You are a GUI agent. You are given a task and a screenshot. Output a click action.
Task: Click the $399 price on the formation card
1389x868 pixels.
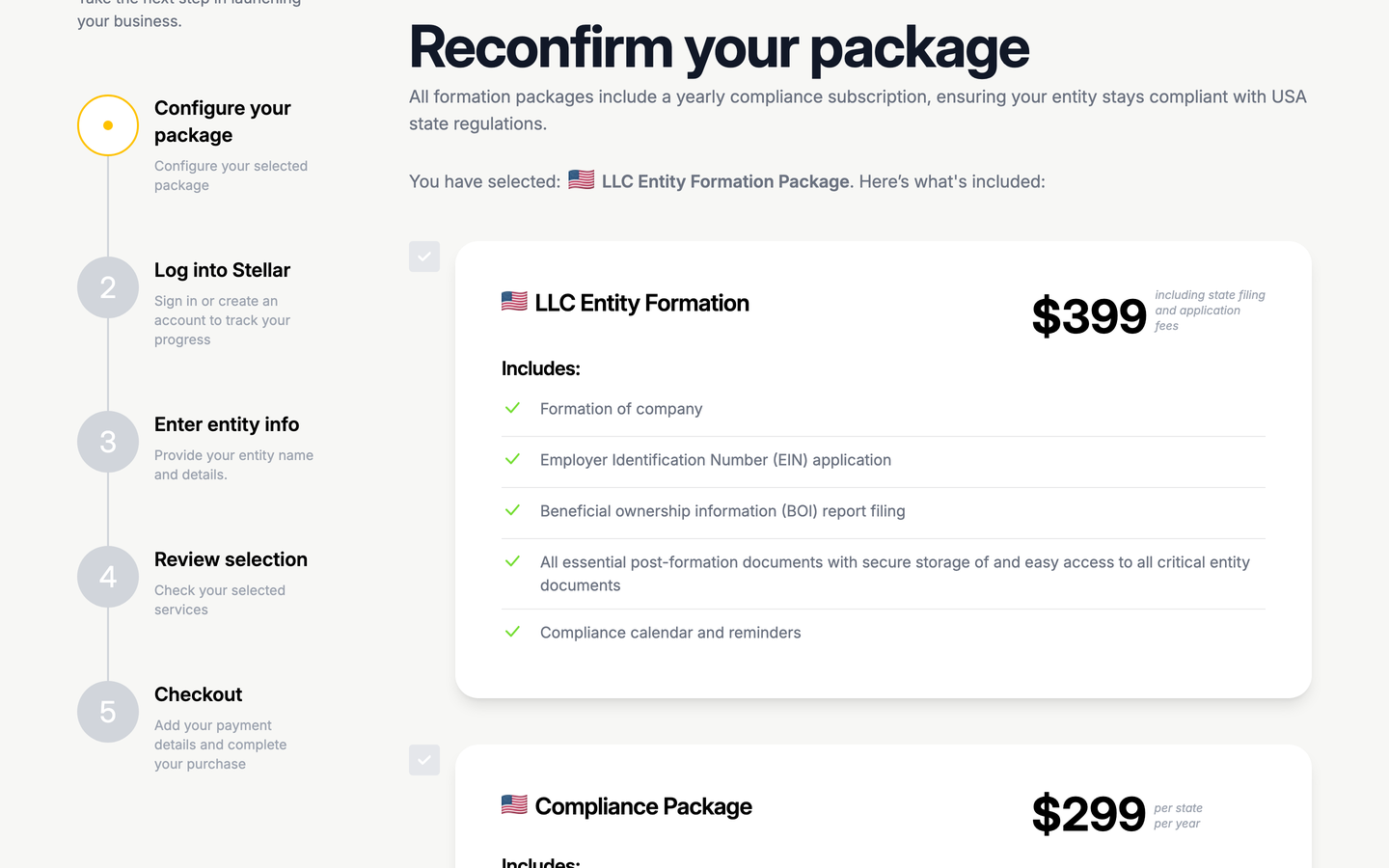point(1089,316)
